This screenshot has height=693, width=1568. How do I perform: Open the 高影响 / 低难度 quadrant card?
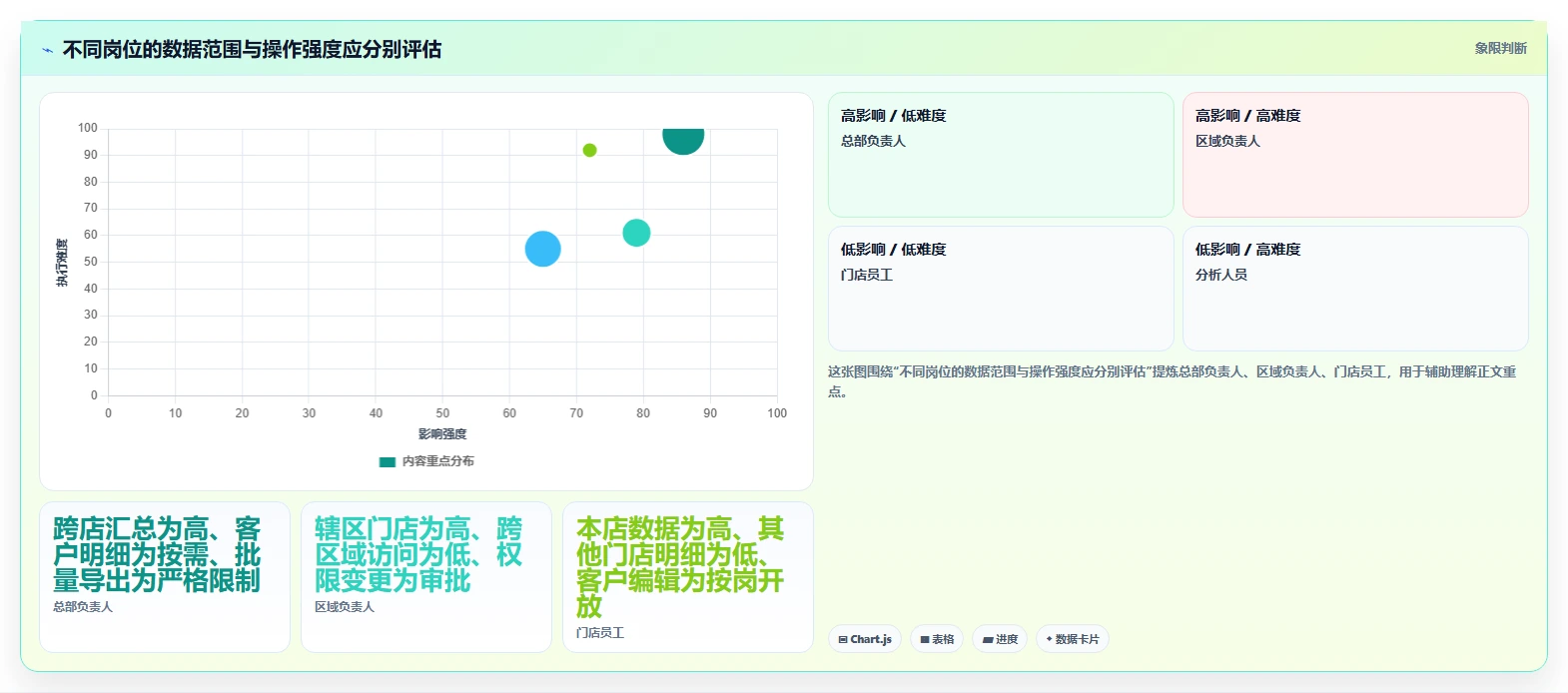pos(1001,155)
